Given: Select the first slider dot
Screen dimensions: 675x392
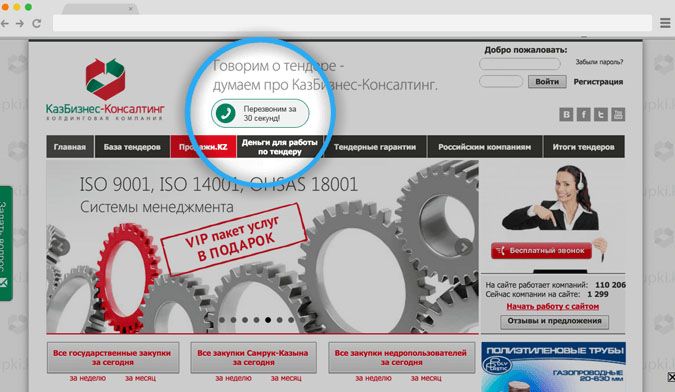Looking at the screenshot, I should [x=222, y=320].
